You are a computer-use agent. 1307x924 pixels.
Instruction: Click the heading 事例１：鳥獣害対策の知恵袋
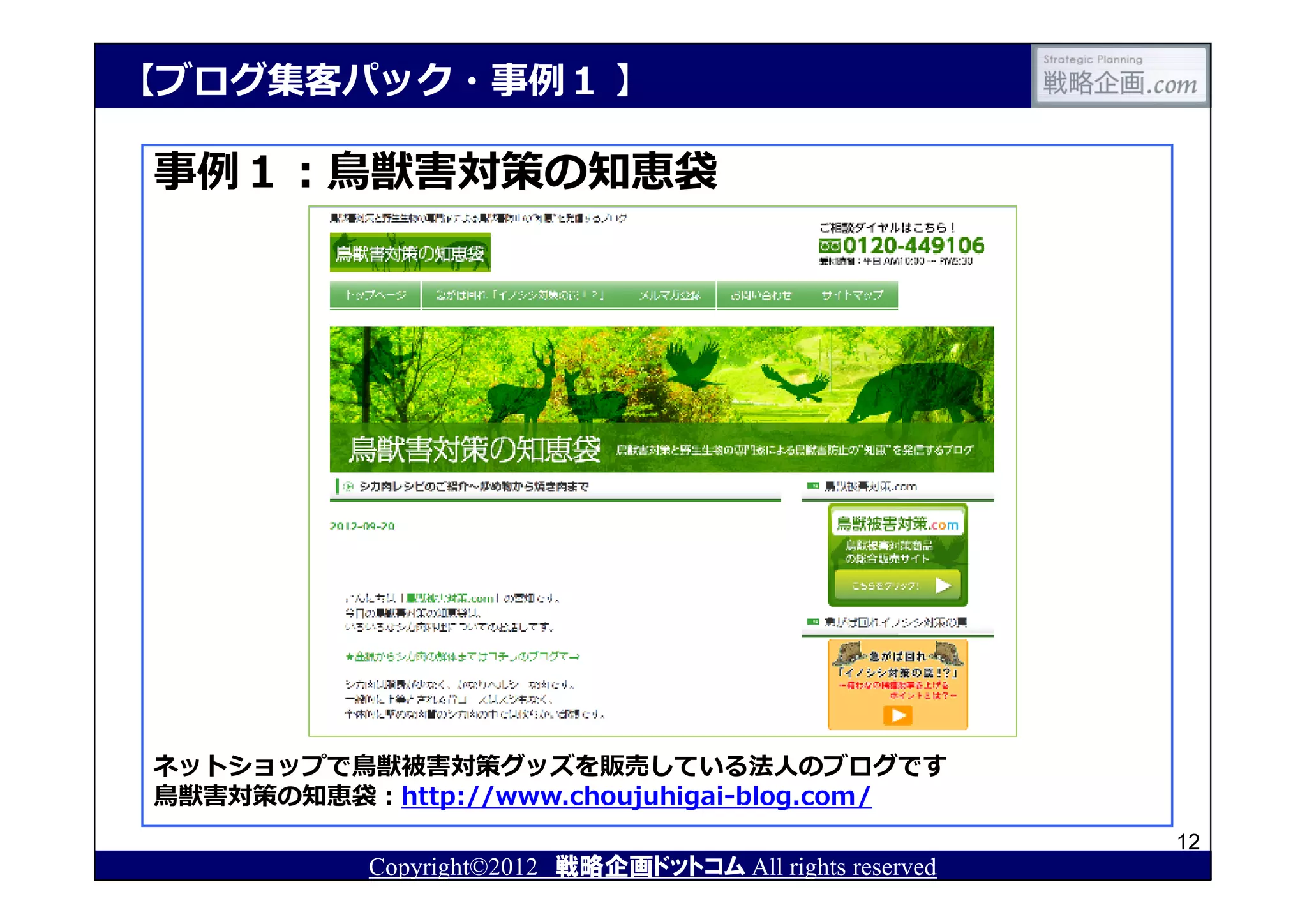click(435, 171)
